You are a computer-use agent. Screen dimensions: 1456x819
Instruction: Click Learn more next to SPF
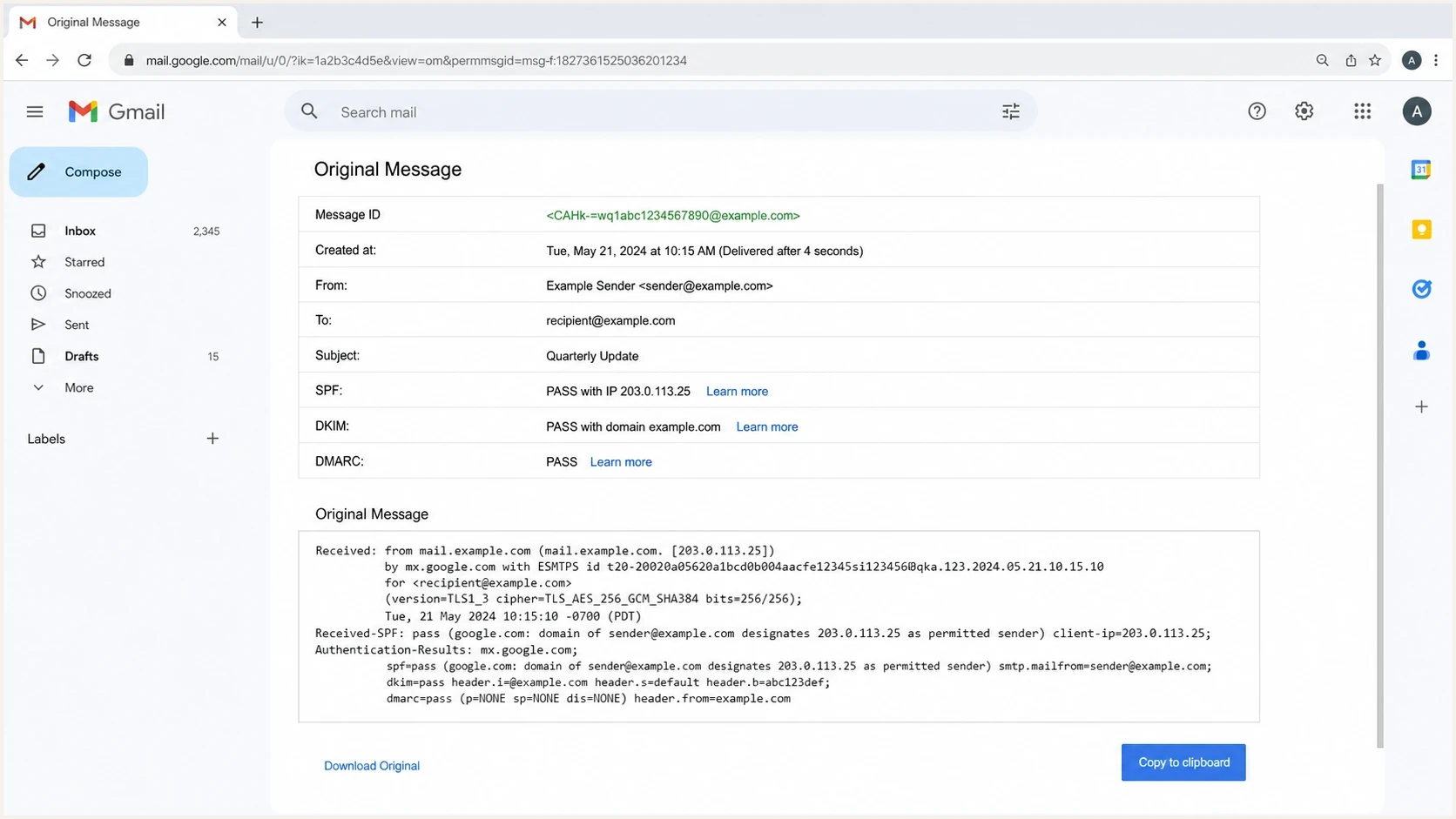pos(737,392)
